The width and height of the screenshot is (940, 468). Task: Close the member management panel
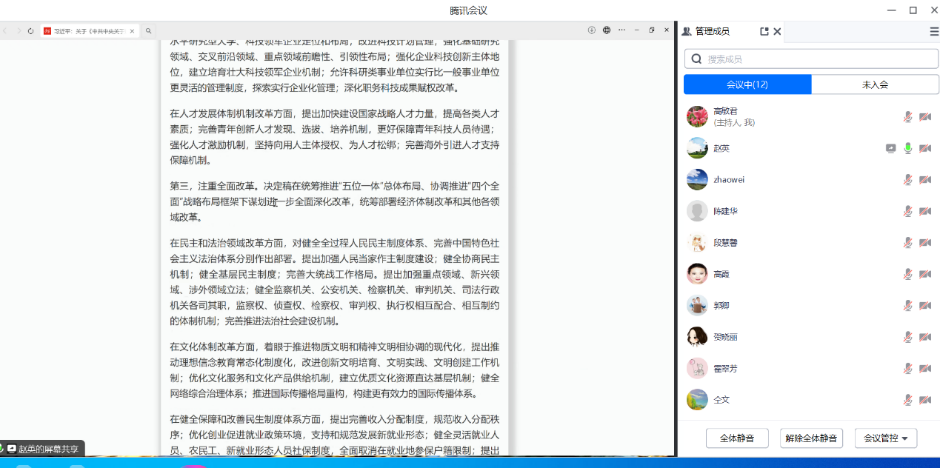pyautogui.click(x=778, y=32)
